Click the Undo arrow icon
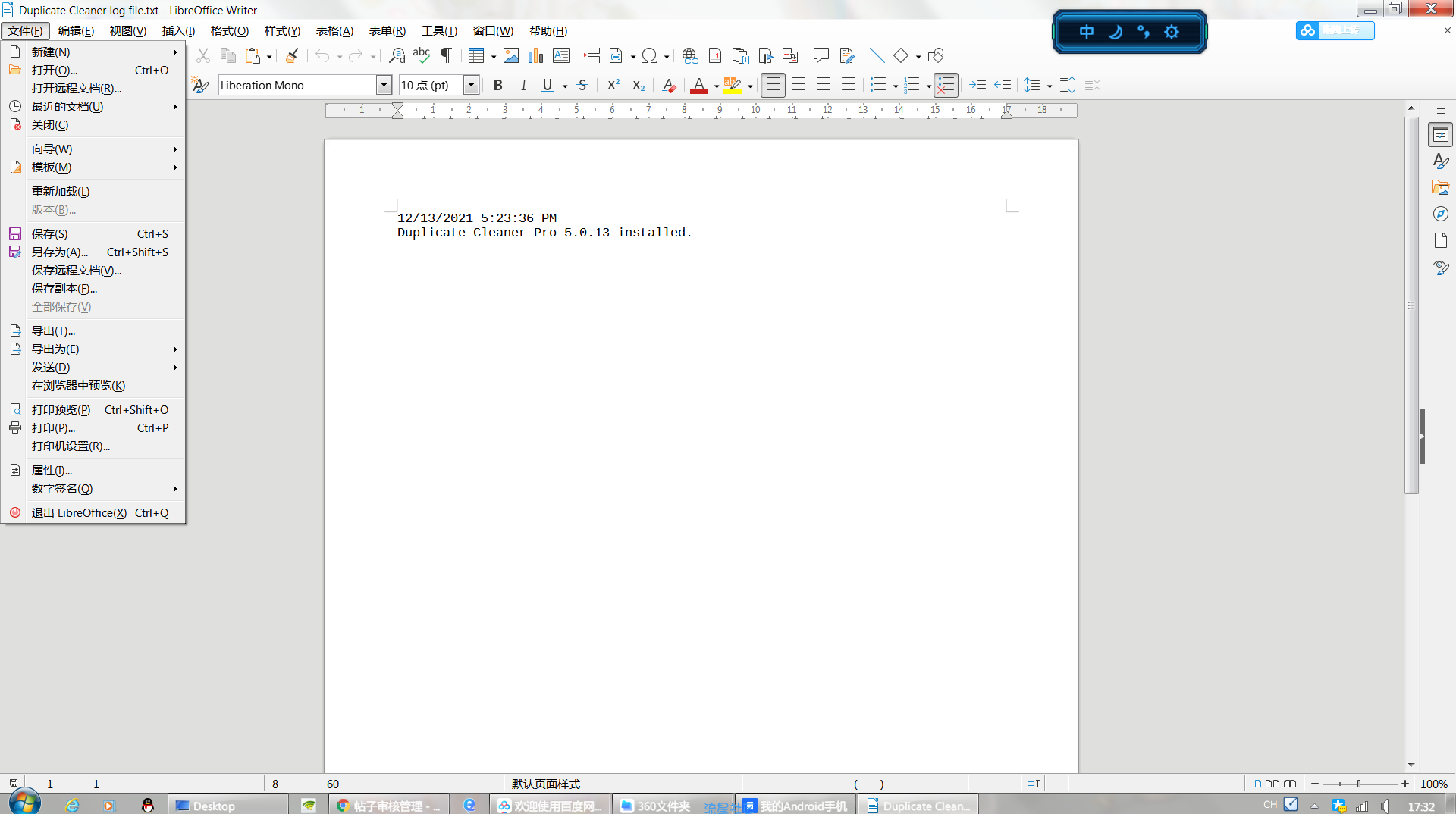 (322, 55)
